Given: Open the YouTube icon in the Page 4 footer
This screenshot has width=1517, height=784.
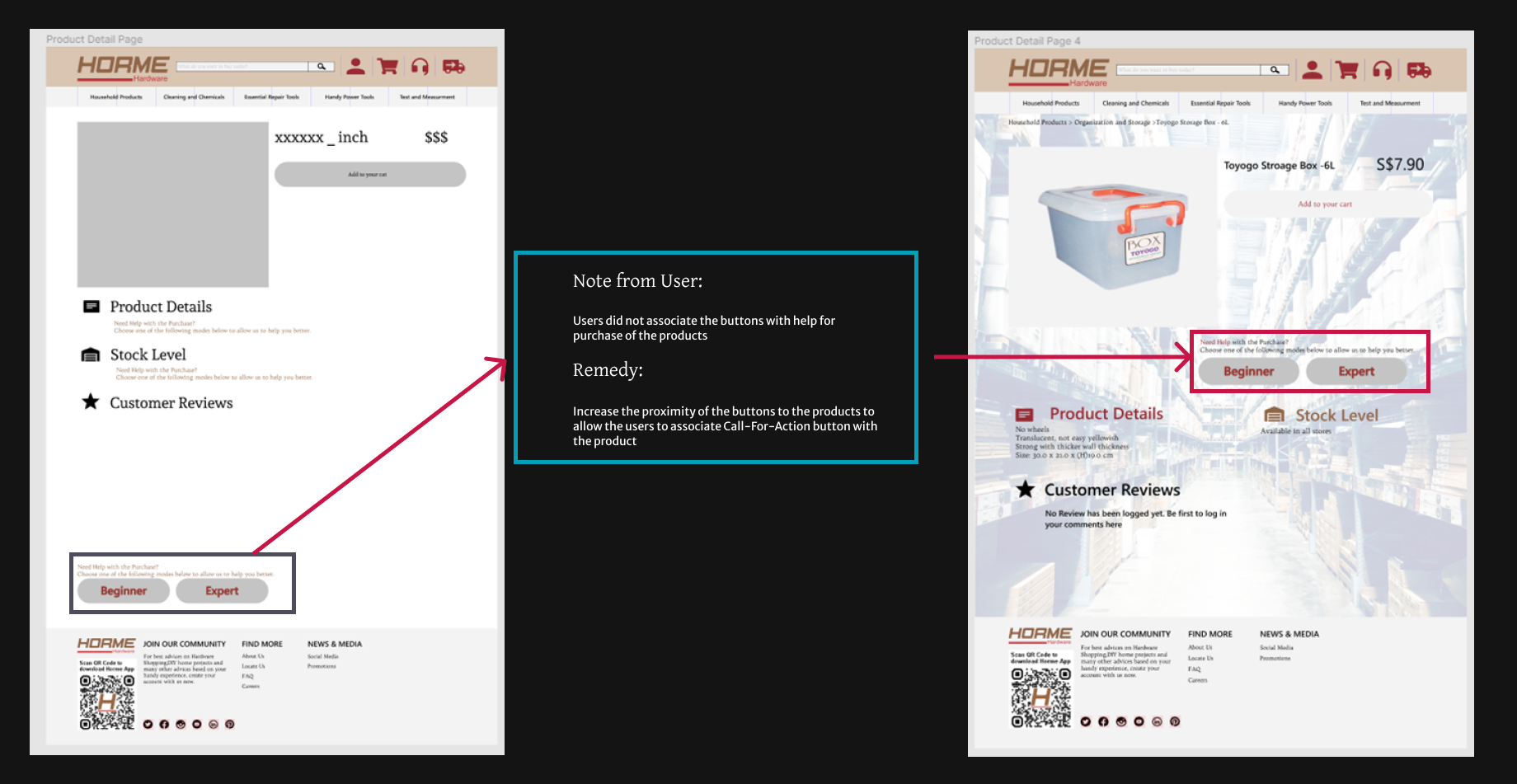Looking at the screenshot, I should (x=1139, y=721).
